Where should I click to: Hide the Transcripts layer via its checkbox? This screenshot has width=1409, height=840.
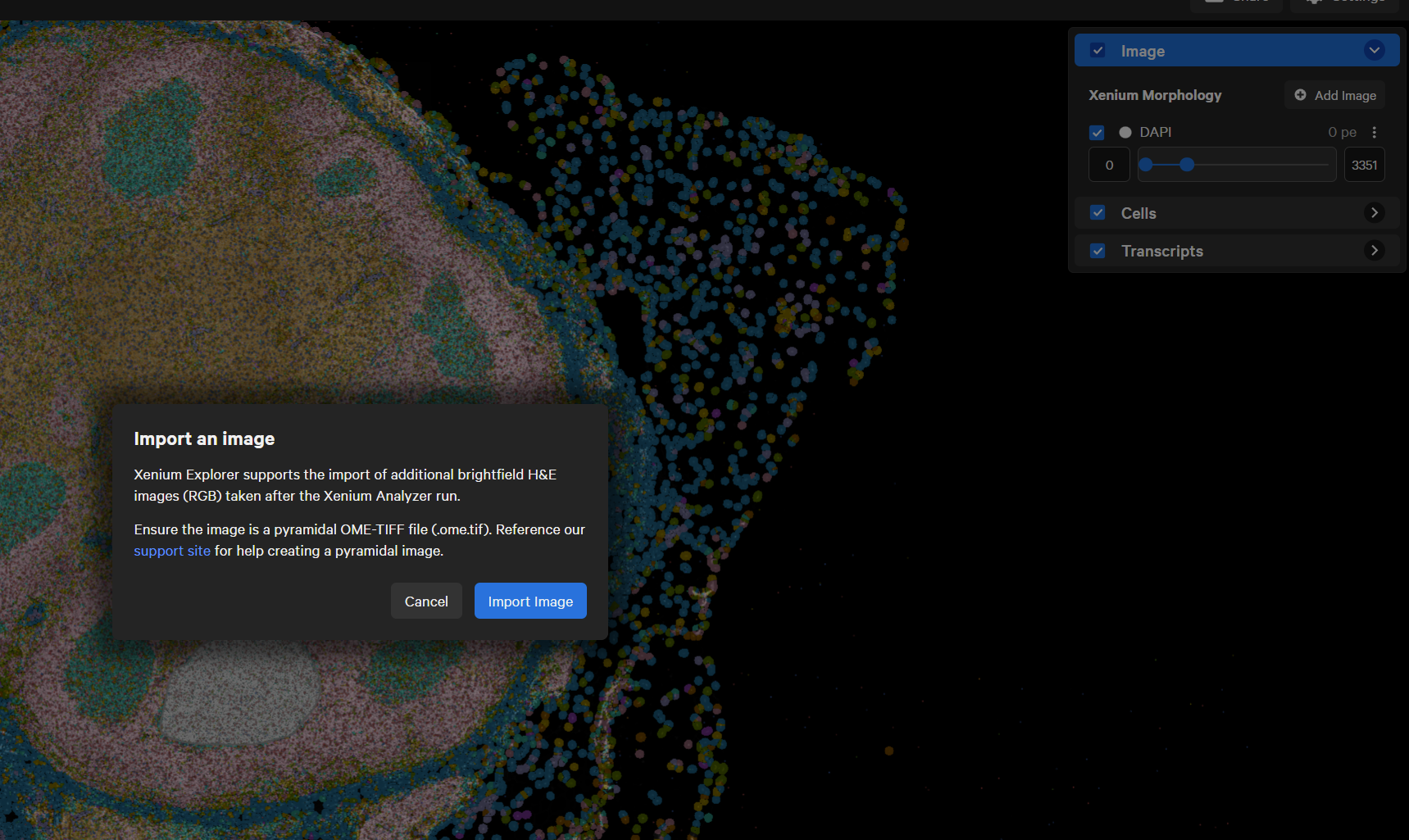coord(1098,251)
